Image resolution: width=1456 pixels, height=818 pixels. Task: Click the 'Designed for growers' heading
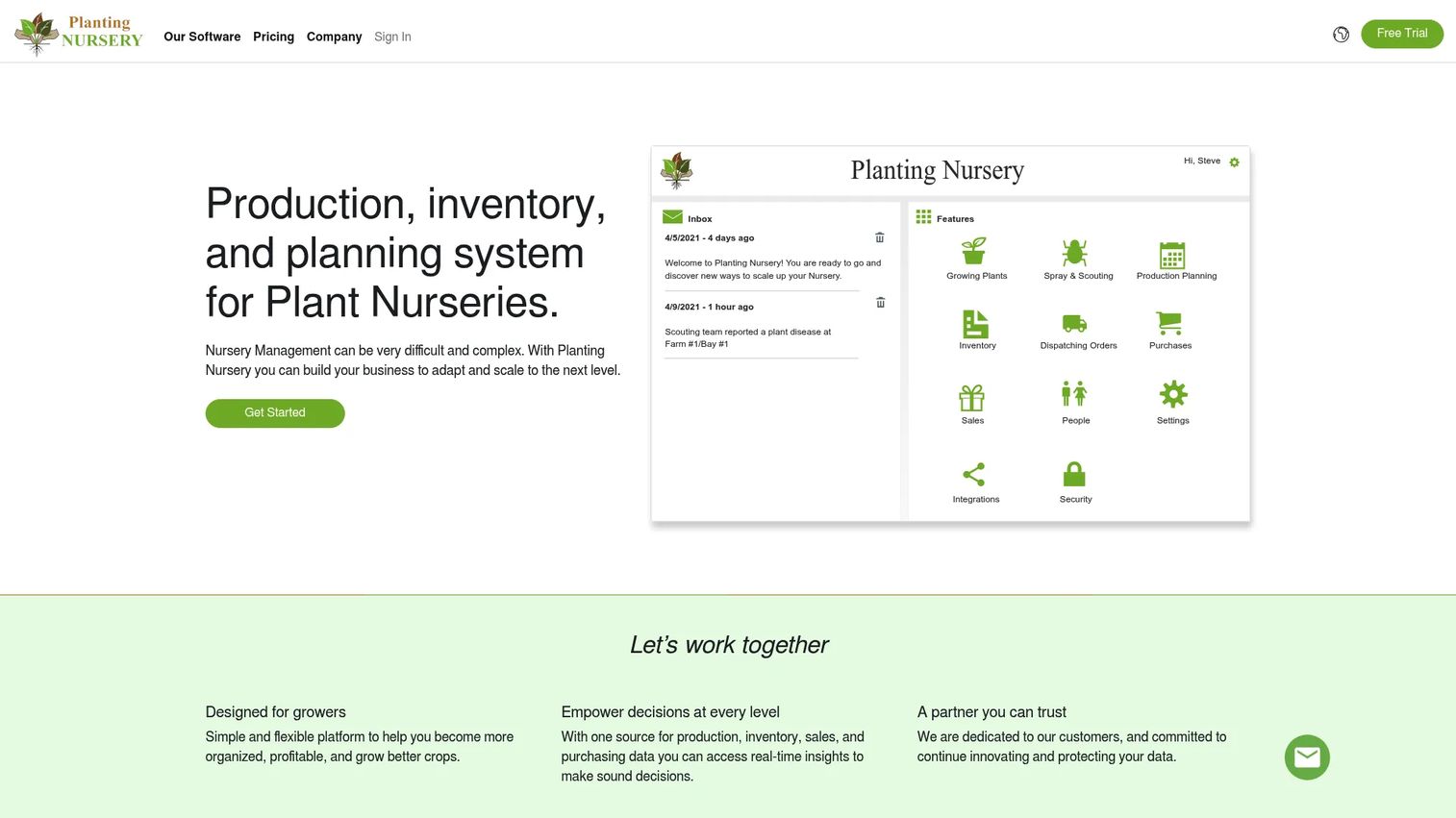(x=275, y=712)
